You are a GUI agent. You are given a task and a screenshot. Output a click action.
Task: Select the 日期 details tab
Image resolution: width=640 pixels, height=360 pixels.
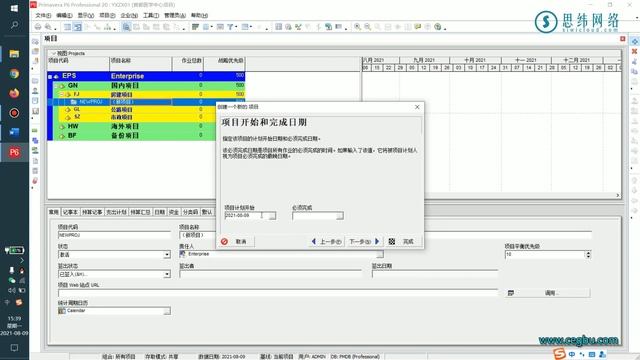pos(160,212)
